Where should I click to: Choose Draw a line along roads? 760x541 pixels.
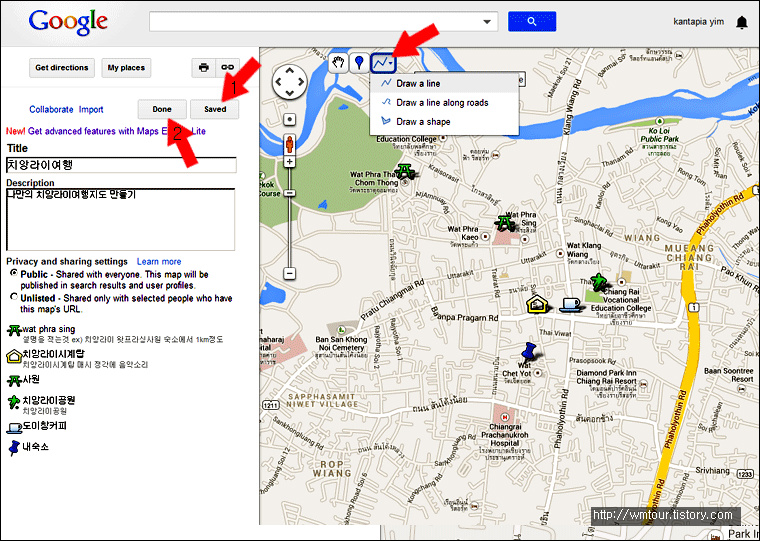coord(444,103)
